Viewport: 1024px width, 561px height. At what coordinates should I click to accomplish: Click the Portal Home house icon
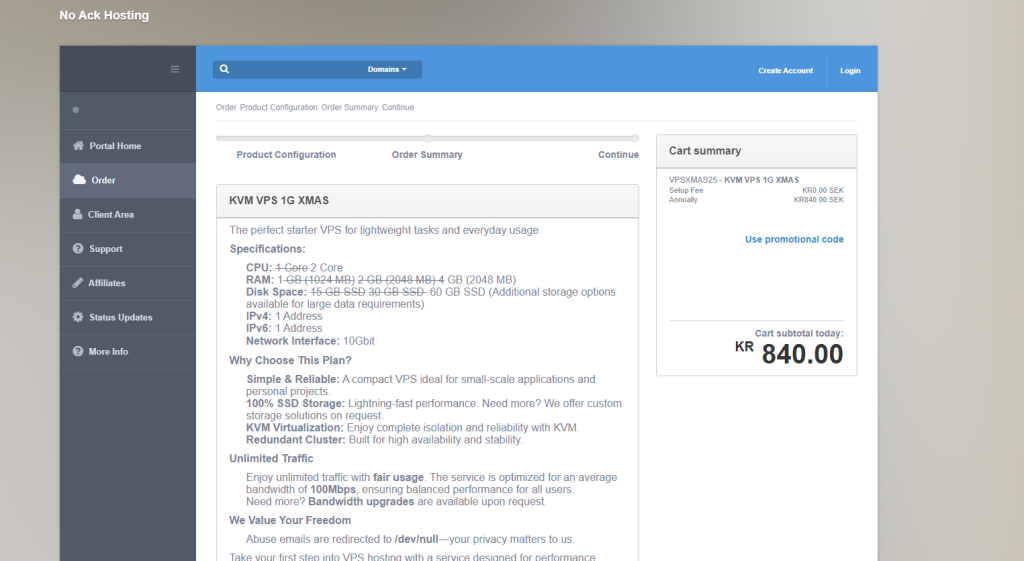pyautogui.click(x=78, y=146)
